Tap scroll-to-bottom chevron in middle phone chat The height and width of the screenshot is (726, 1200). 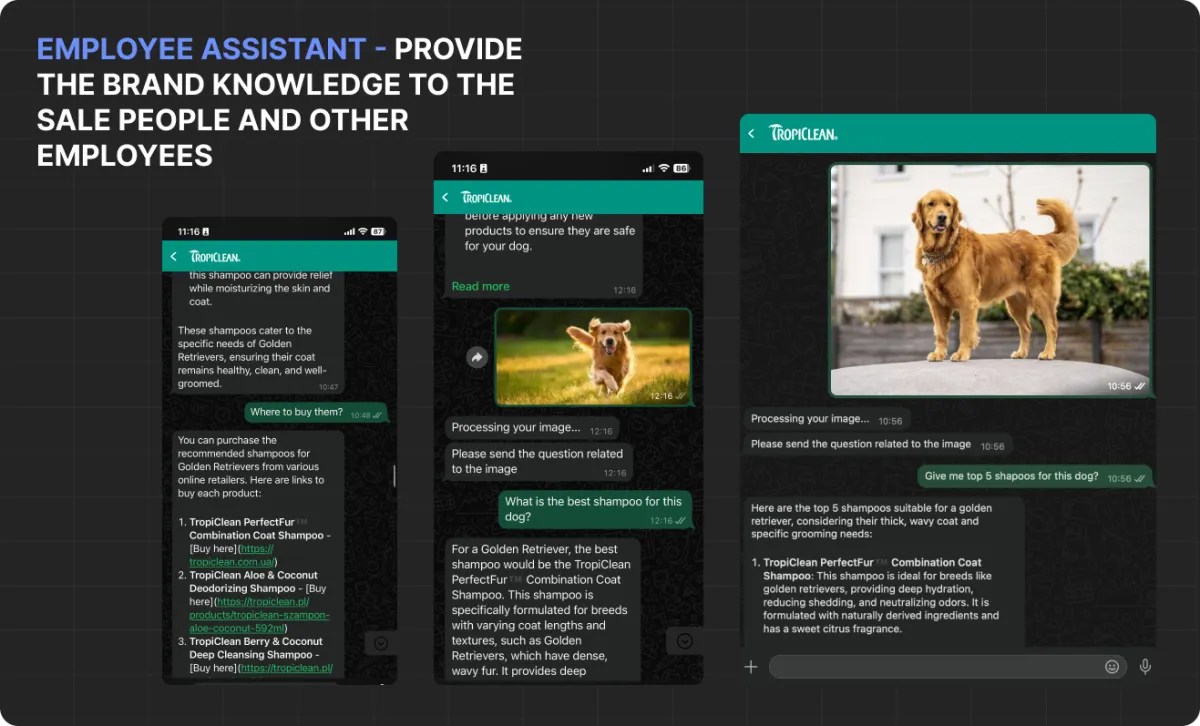click(685, 641)
